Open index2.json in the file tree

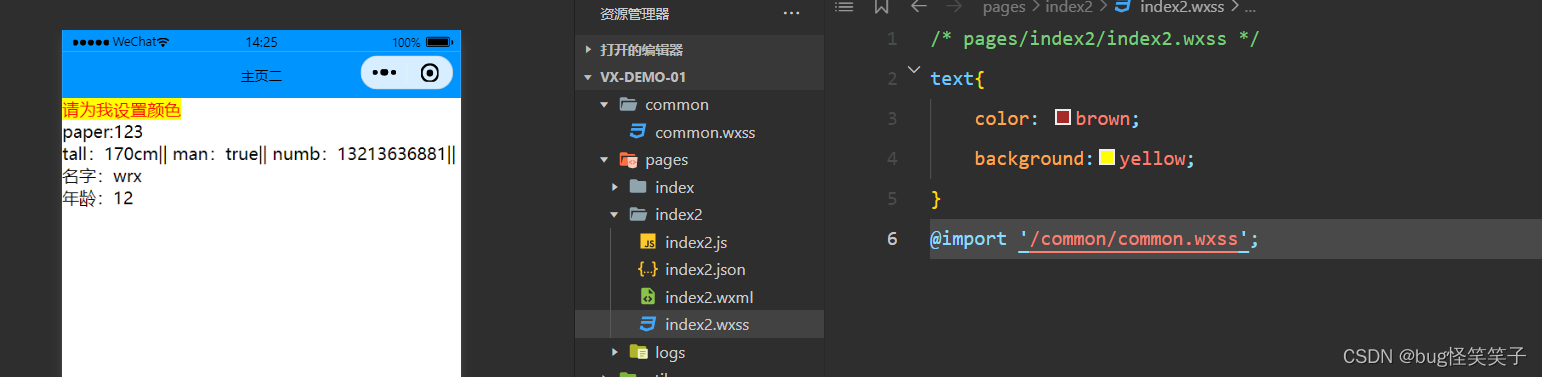[x=705, y=270]
